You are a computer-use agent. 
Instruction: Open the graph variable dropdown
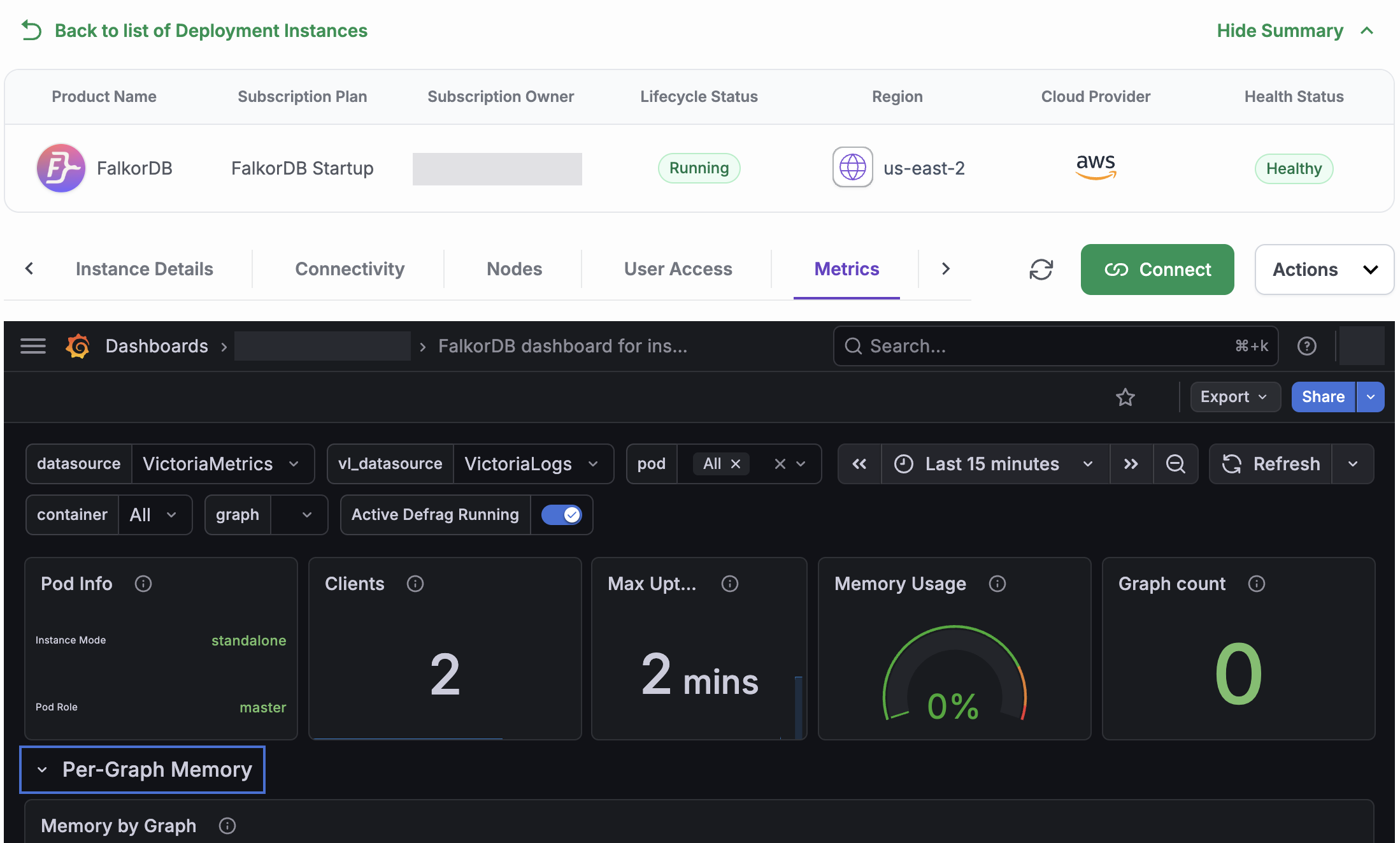299,515
